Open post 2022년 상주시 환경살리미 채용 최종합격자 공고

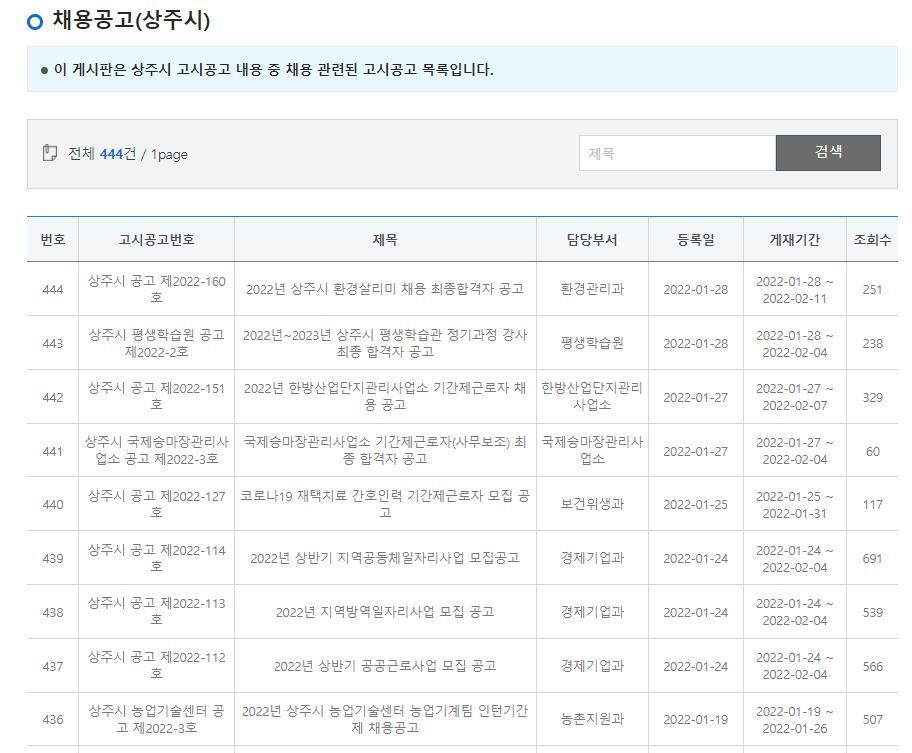[x=385, y=289]
